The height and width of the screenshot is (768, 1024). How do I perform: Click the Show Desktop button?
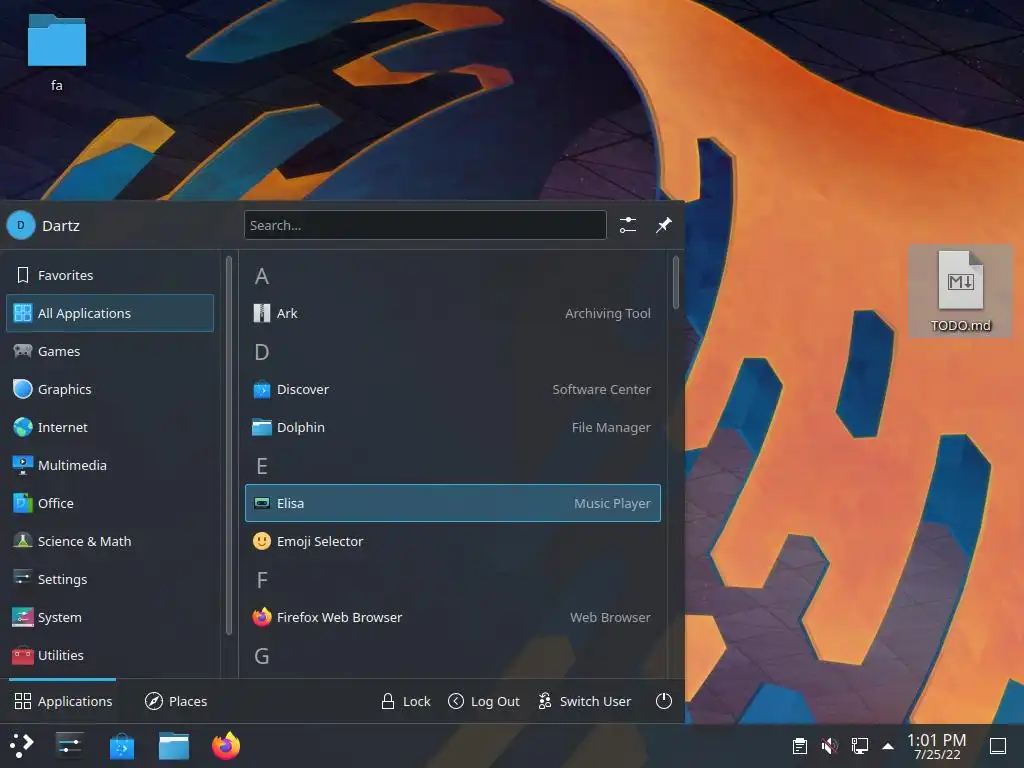[998, 745]
